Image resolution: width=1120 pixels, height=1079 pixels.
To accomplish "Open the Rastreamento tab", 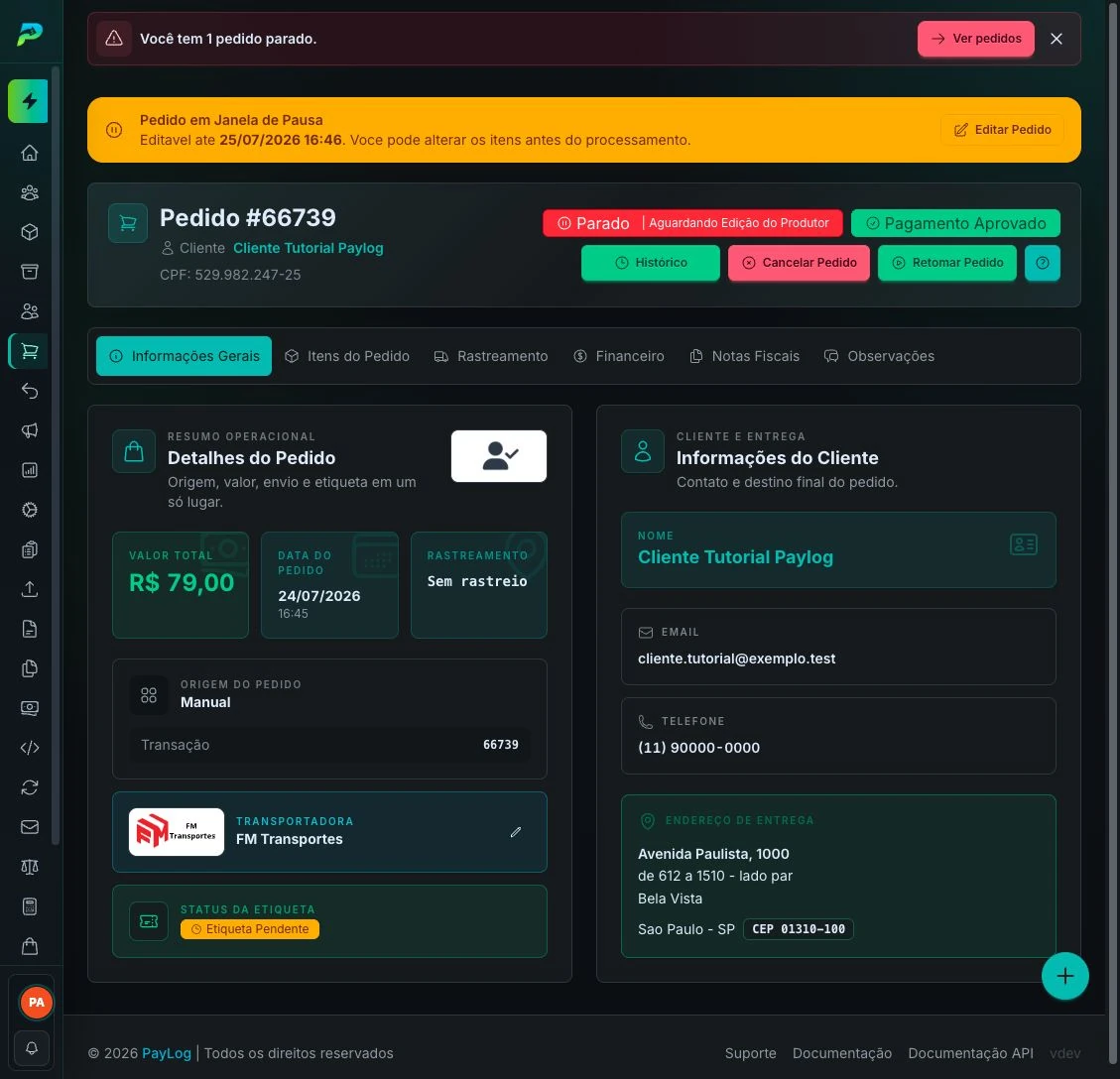I will pos(491,356).
